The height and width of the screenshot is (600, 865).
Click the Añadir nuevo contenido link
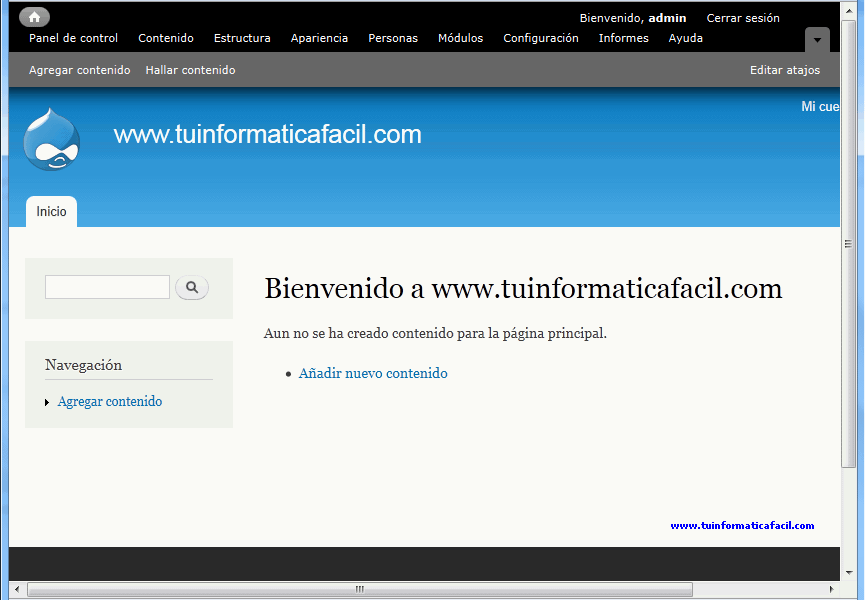tap(373, 373)
